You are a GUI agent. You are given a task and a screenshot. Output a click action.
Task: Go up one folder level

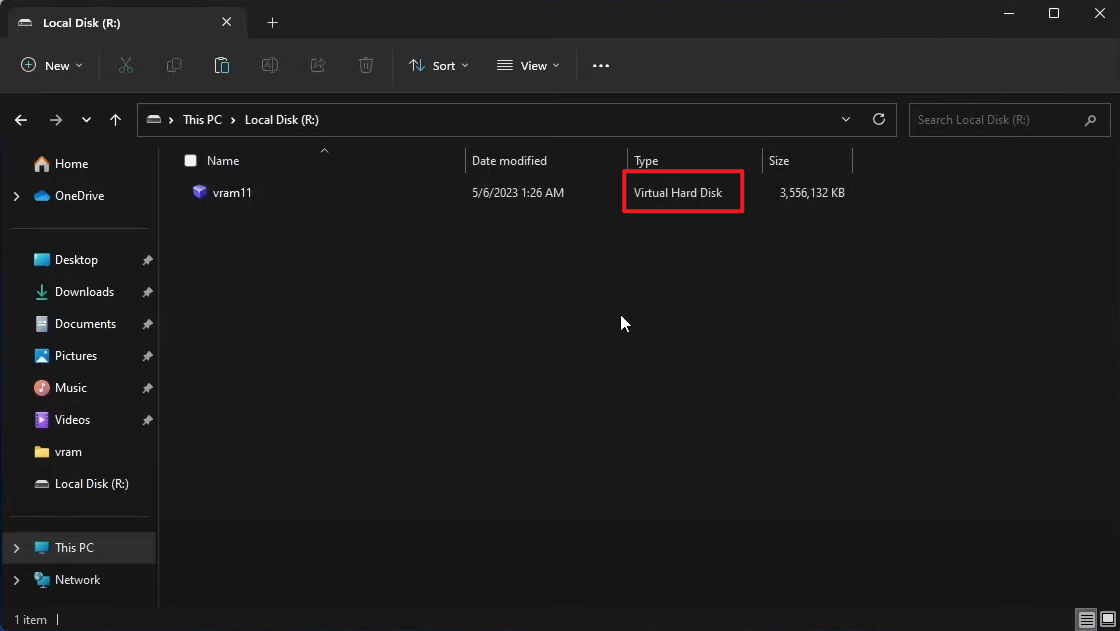tap(116, 120)
